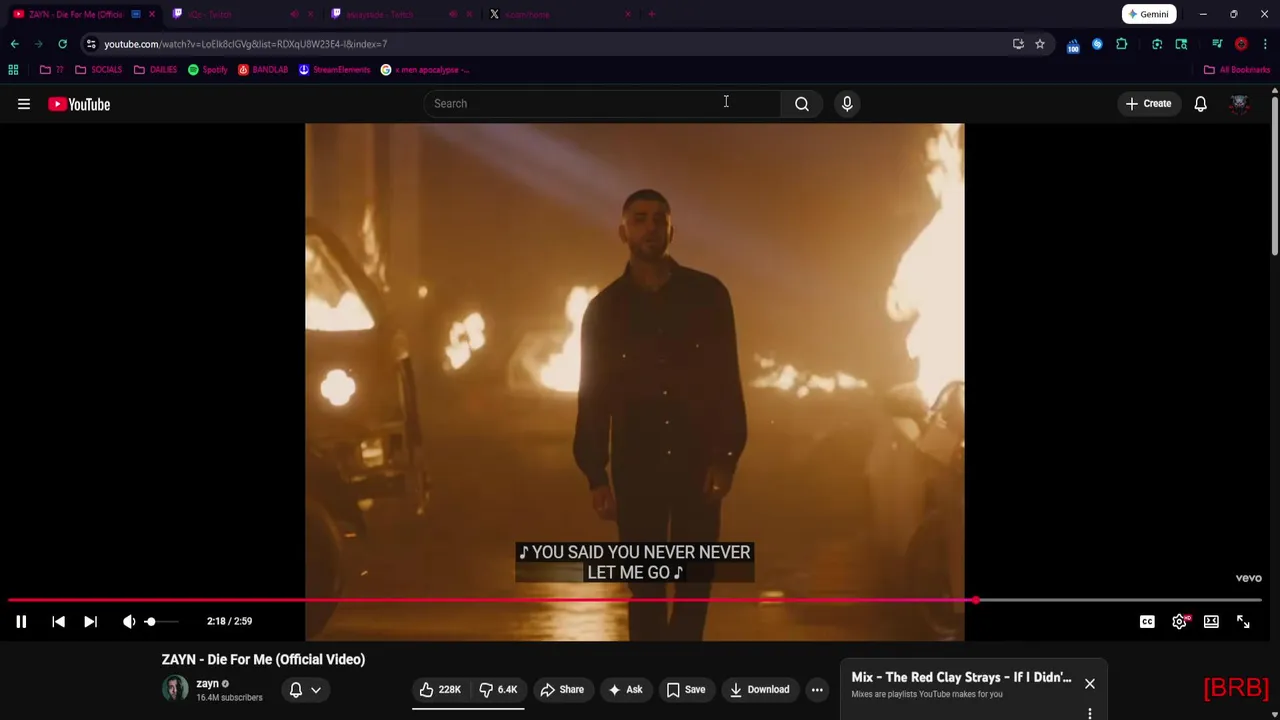The image size is (1280, 720).
Task: Open zayn channel avatar
Action: (x=175, y=689)
